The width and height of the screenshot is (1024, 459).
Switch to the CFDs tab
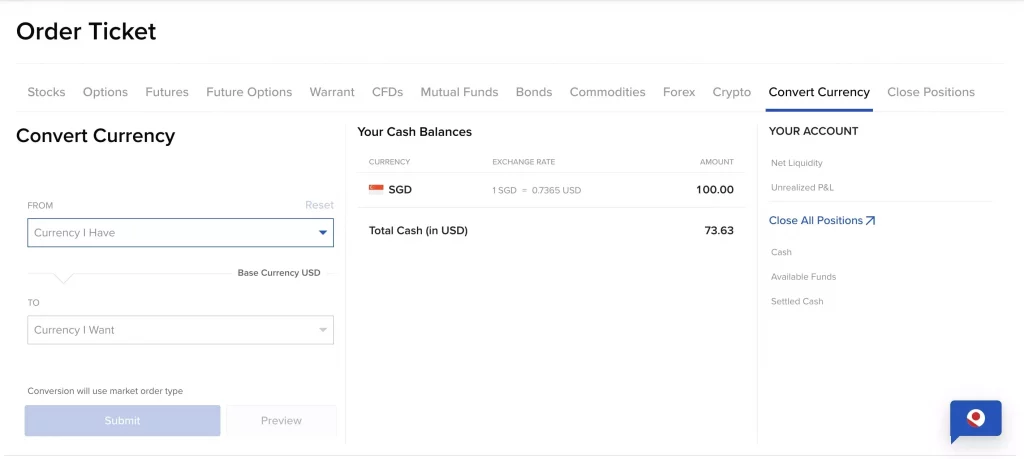click(387, 92)
